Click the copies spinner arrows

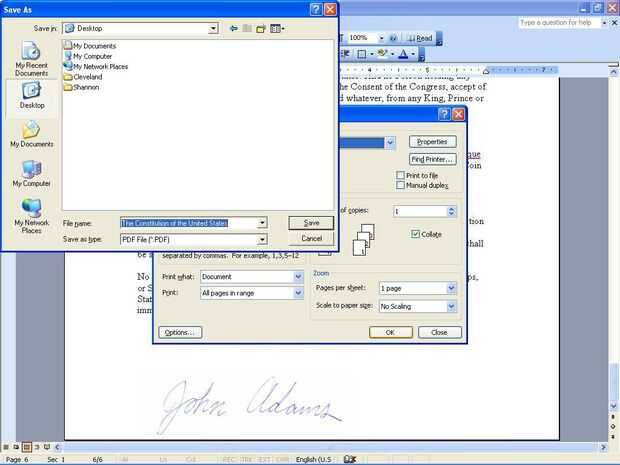[x=451, y=212]
